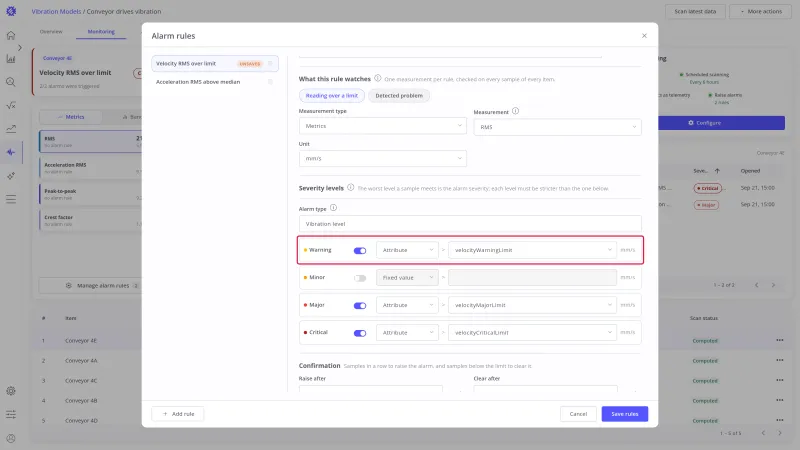Switch to the Overview tab
800x450 pixels.
click(51, 32)
